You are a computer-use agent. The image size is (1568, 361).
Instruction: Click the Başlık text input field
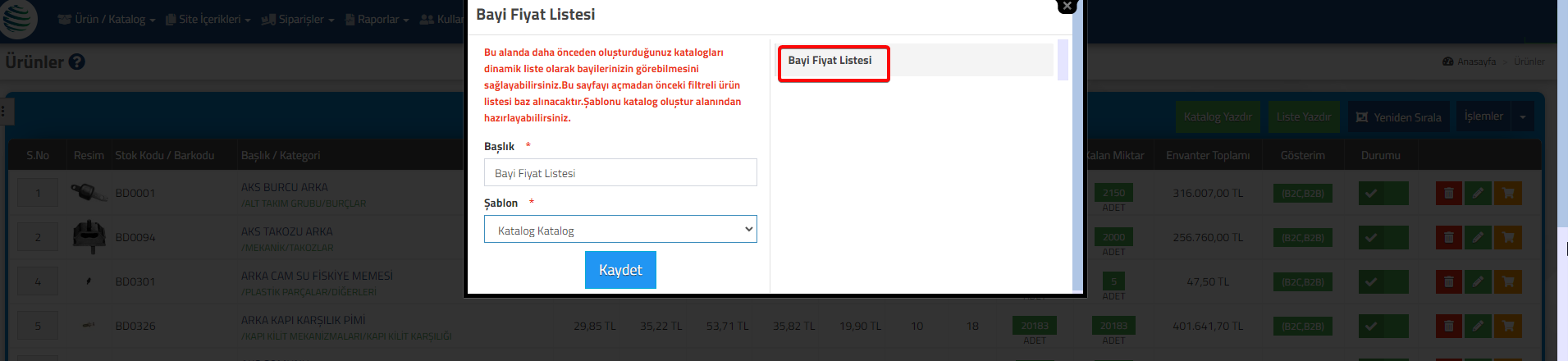pos(620,172)
